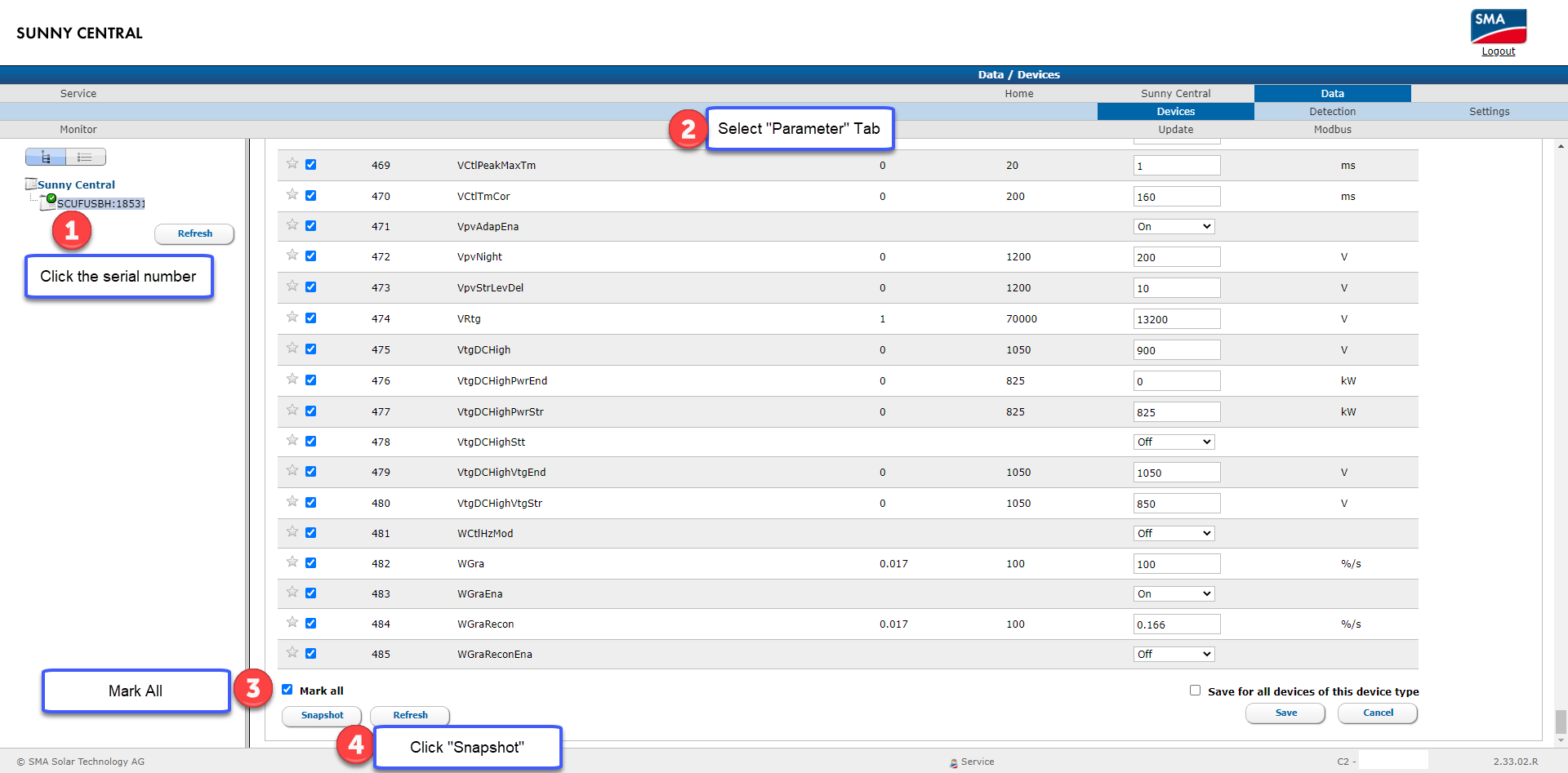
Task: Uncheck VtgDCHigh parameter 475 checkbox
Action: tap(311, 349)
